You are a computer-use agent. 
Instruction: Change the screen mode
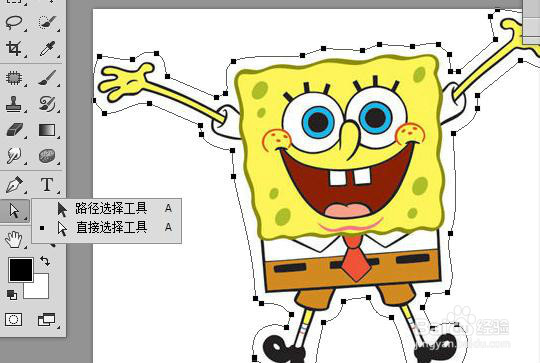tap(46, 320)
